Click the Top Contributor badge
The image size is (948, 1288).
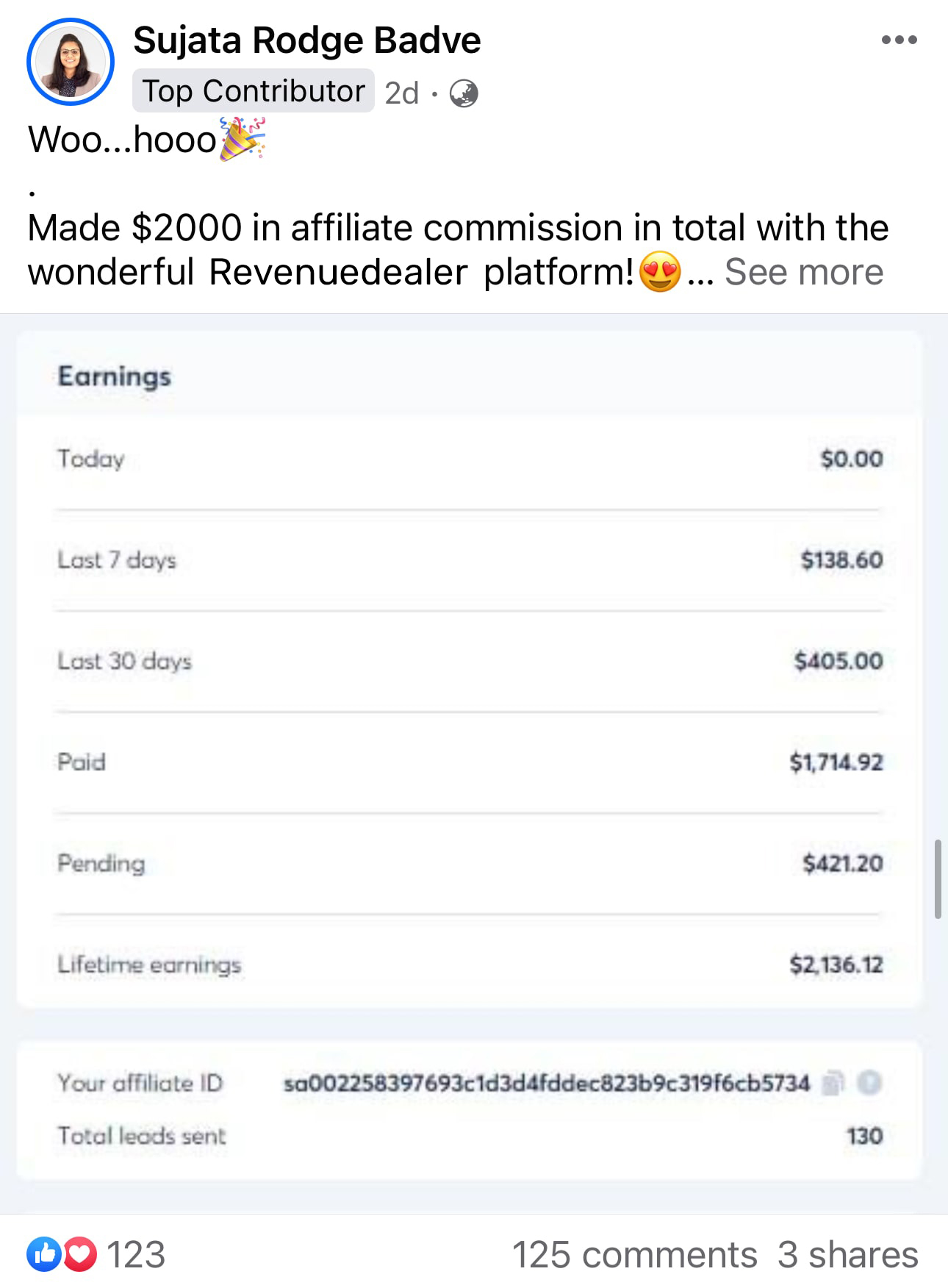254,91
